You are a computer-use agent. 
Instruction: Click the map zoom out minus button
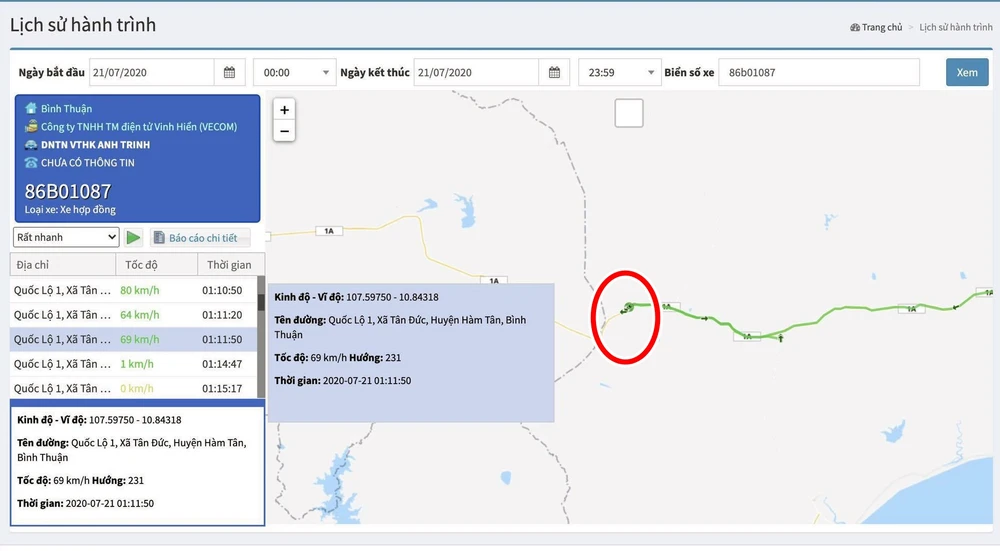[284, 131]
